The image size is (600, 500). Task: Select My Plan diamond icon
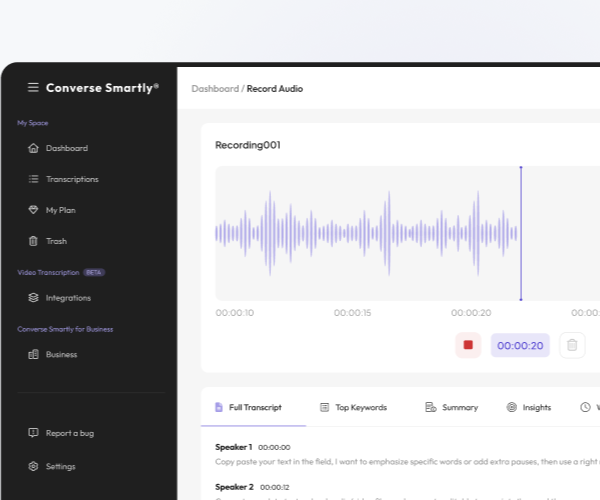[x=33, y=210]
